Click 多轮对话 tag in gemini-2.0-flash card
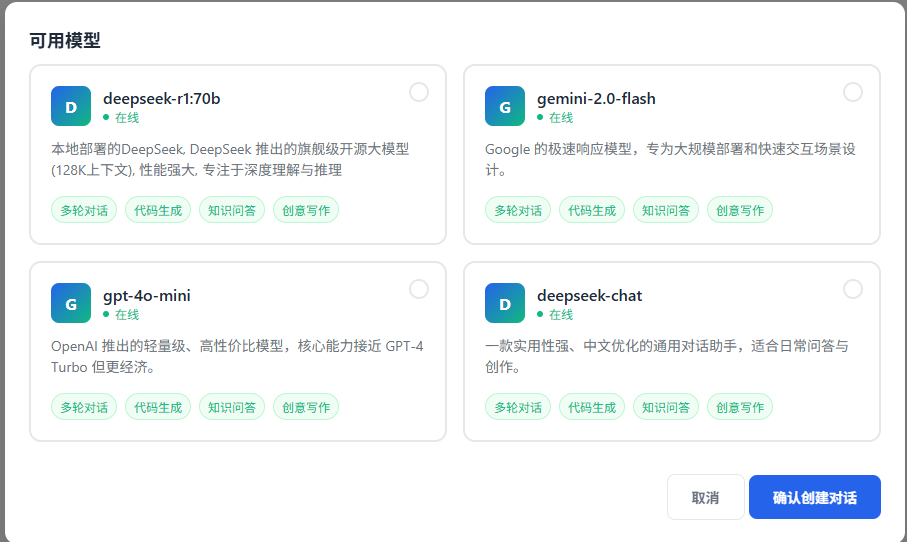The width and height of the screenshot is (907, 542). (518, 210)
